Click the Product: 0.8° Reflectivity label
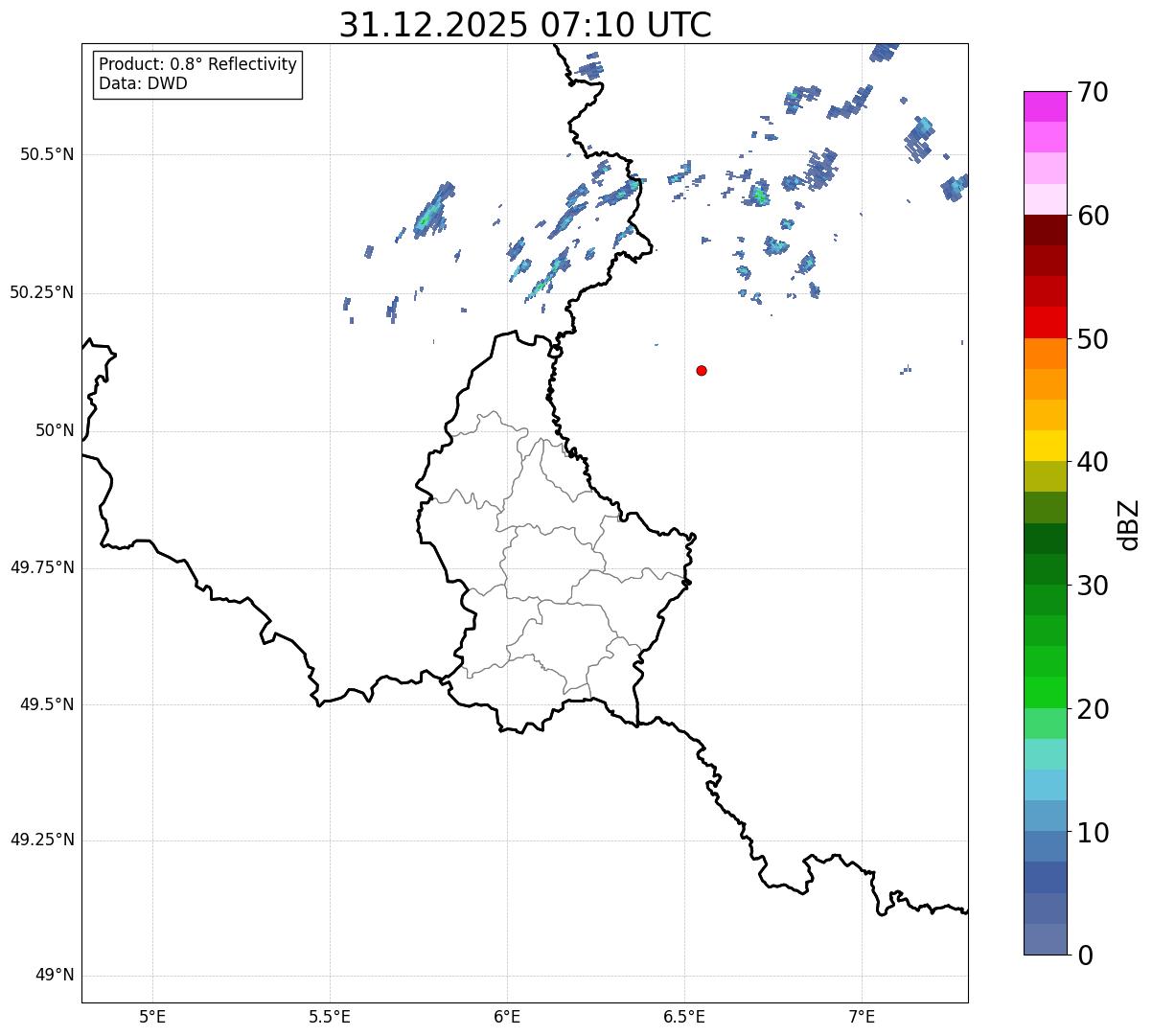 (198, 64)
